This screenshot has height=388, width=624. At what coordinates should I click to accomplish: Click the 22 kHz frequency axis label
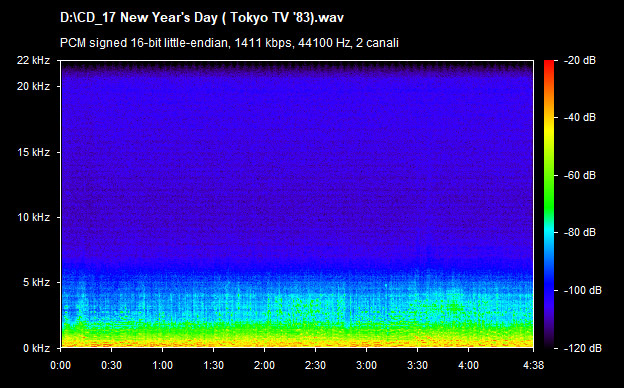tap(33, 60)
